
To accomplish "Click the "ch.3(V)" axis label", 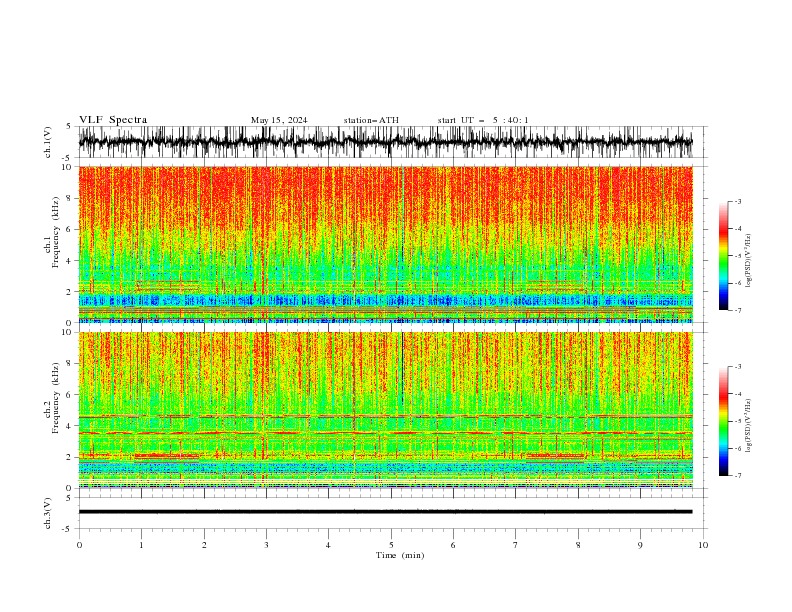I will pos(48,513).
